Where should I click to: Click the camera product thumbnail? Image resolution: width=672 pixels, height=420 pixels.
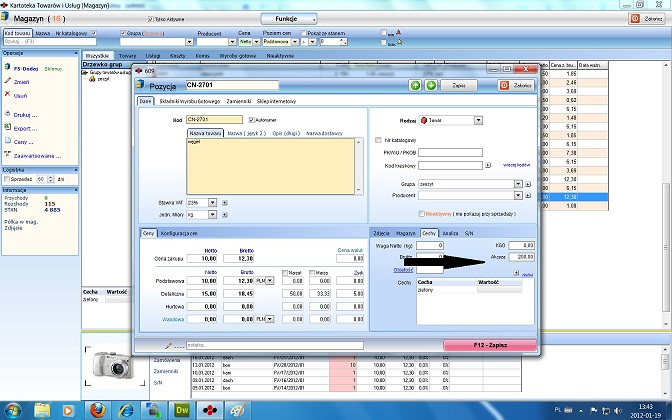(x=114, y=365)
